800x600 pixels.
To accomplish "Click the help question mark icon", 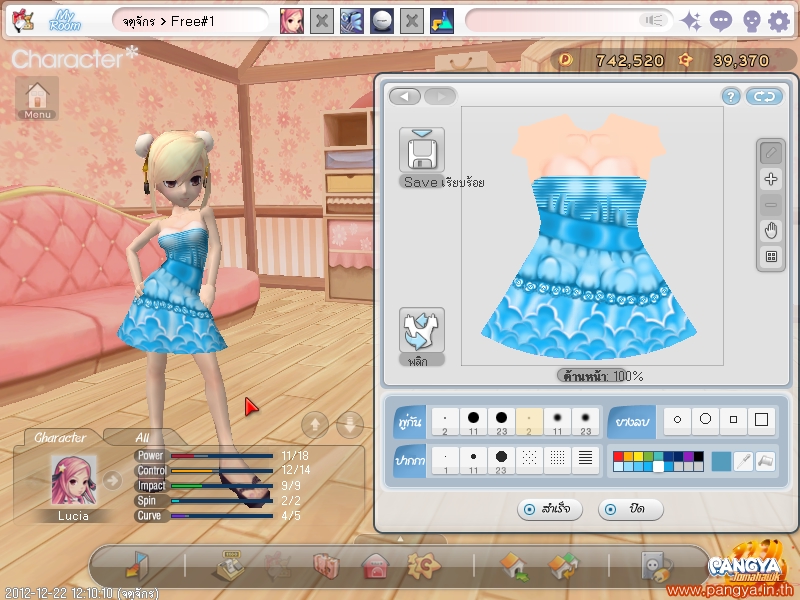I will click(x=731, y=96).
